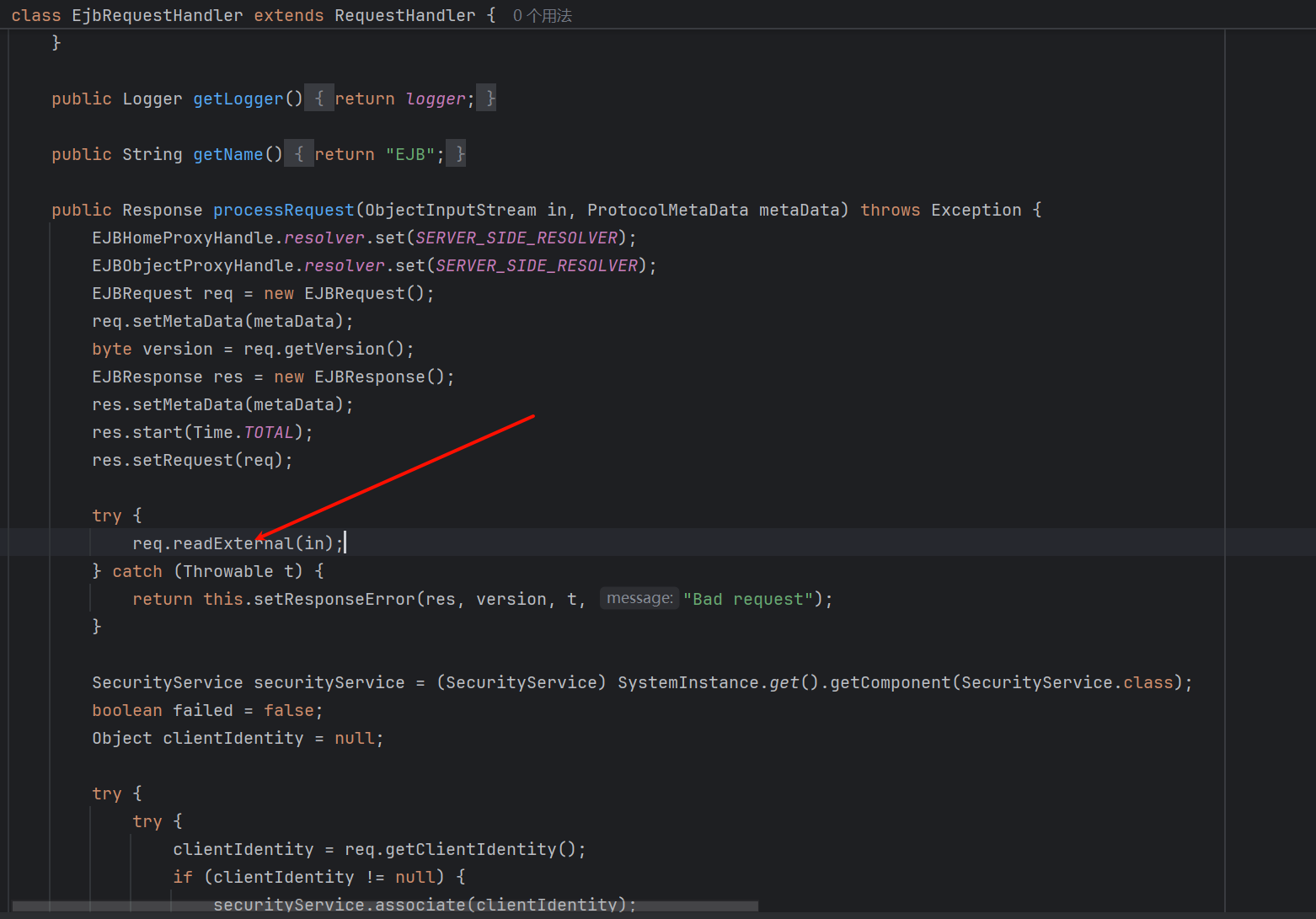1316x919 pixels.
Task: Click the "Bad request" string literal
Action: pos(748,599)
